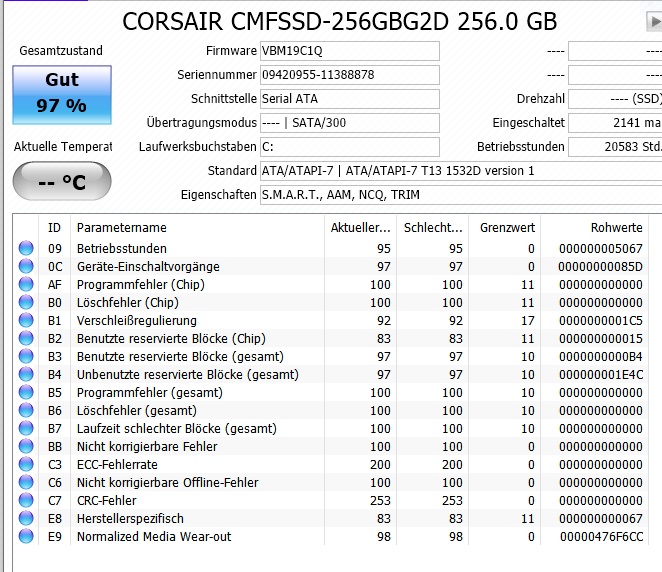Click status icon for B7 Laufzeit schlechter Blöcke row
The width and height of the screenshot is (662, 572).
coord(26,428)
